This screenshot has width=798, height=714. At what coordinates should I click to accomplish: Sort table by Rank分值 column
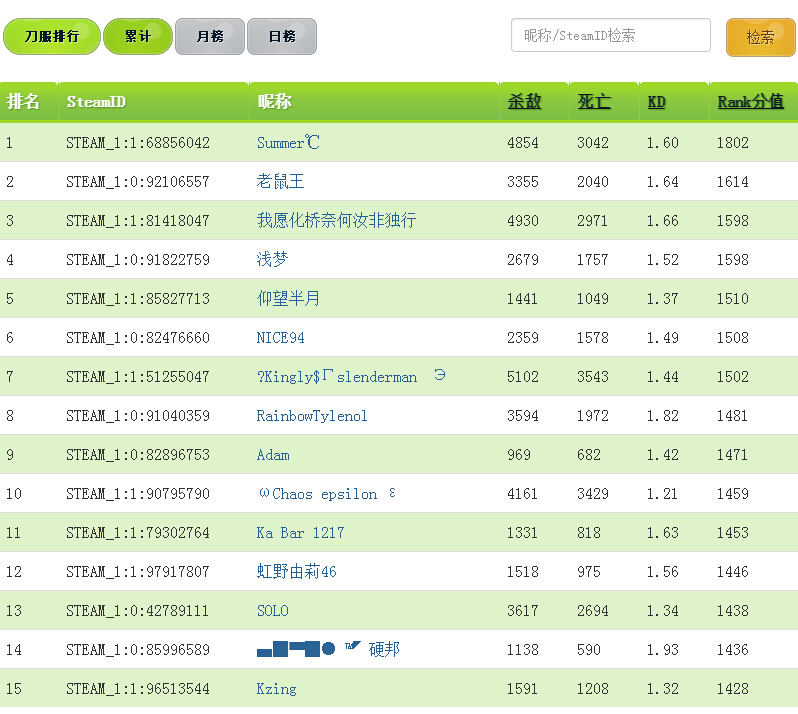click(x=750, y=102)
